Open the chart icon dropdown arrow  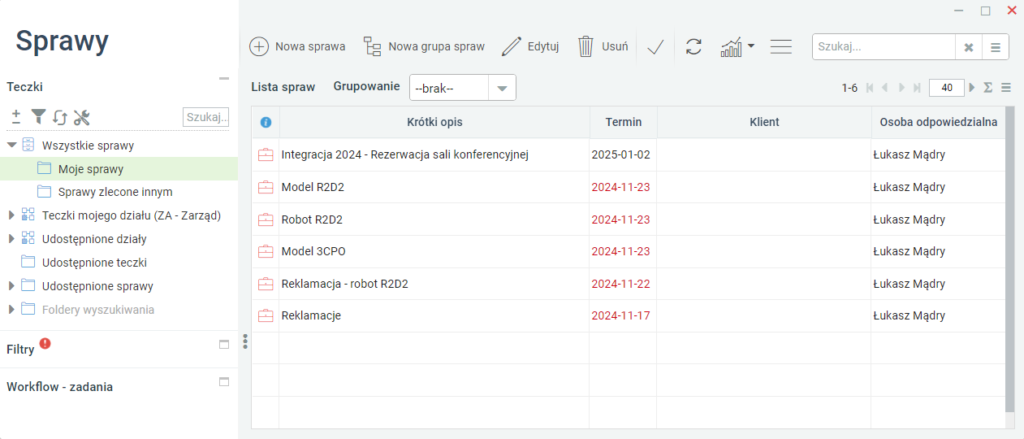coord(751,46)
